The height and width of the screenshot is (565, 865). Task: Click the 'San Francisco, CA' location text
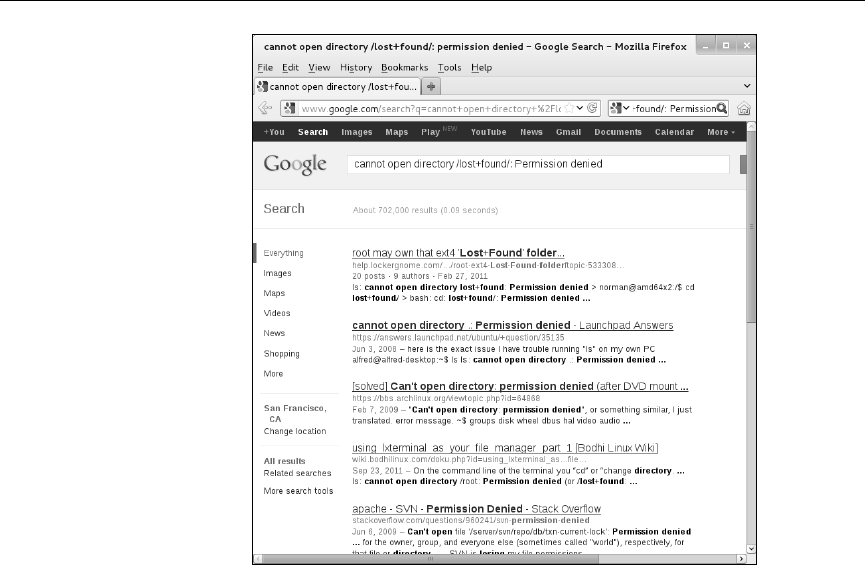pyautogui.click(x=295, y=413)
